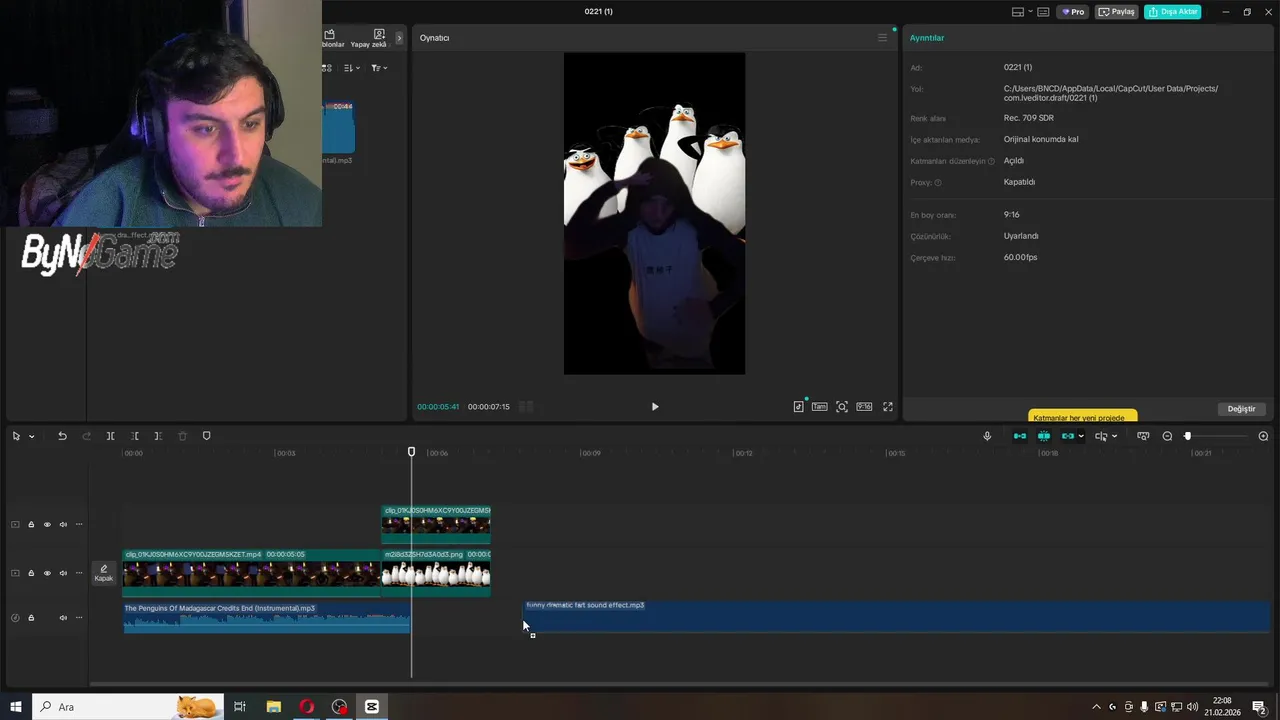
Task: Expand more media tabs chevron
Action: point(399,38)
